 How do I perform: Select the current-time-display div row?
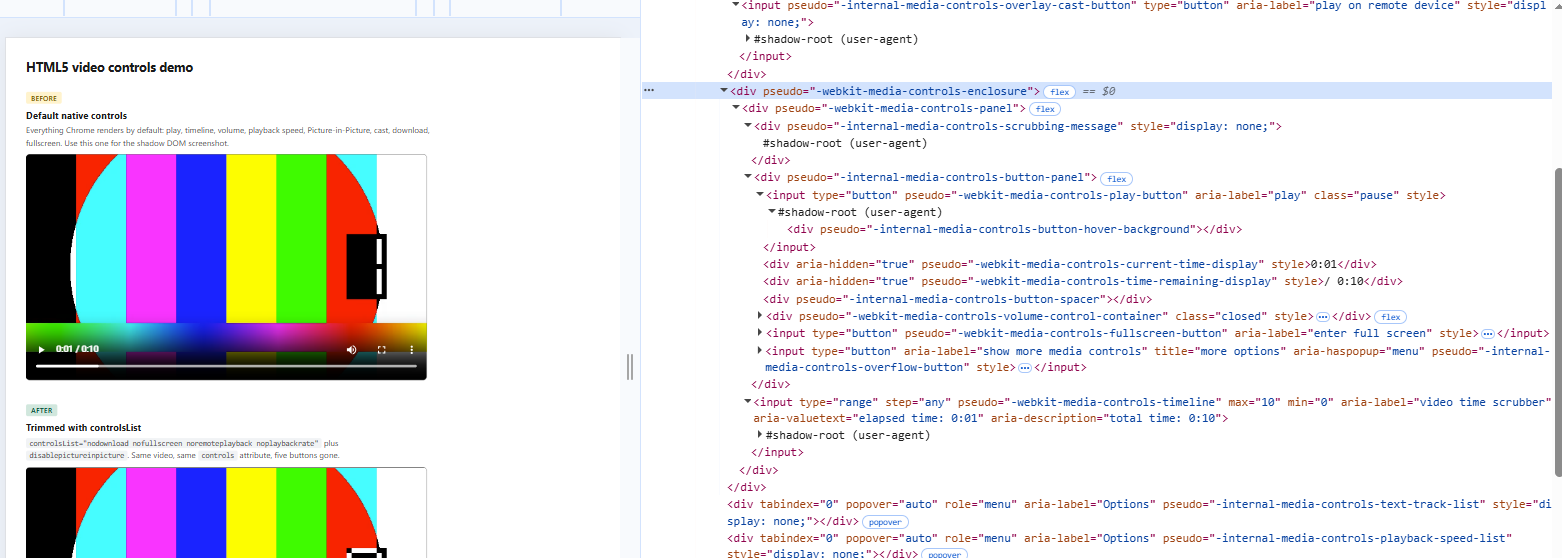click(x=1070, y=264)
